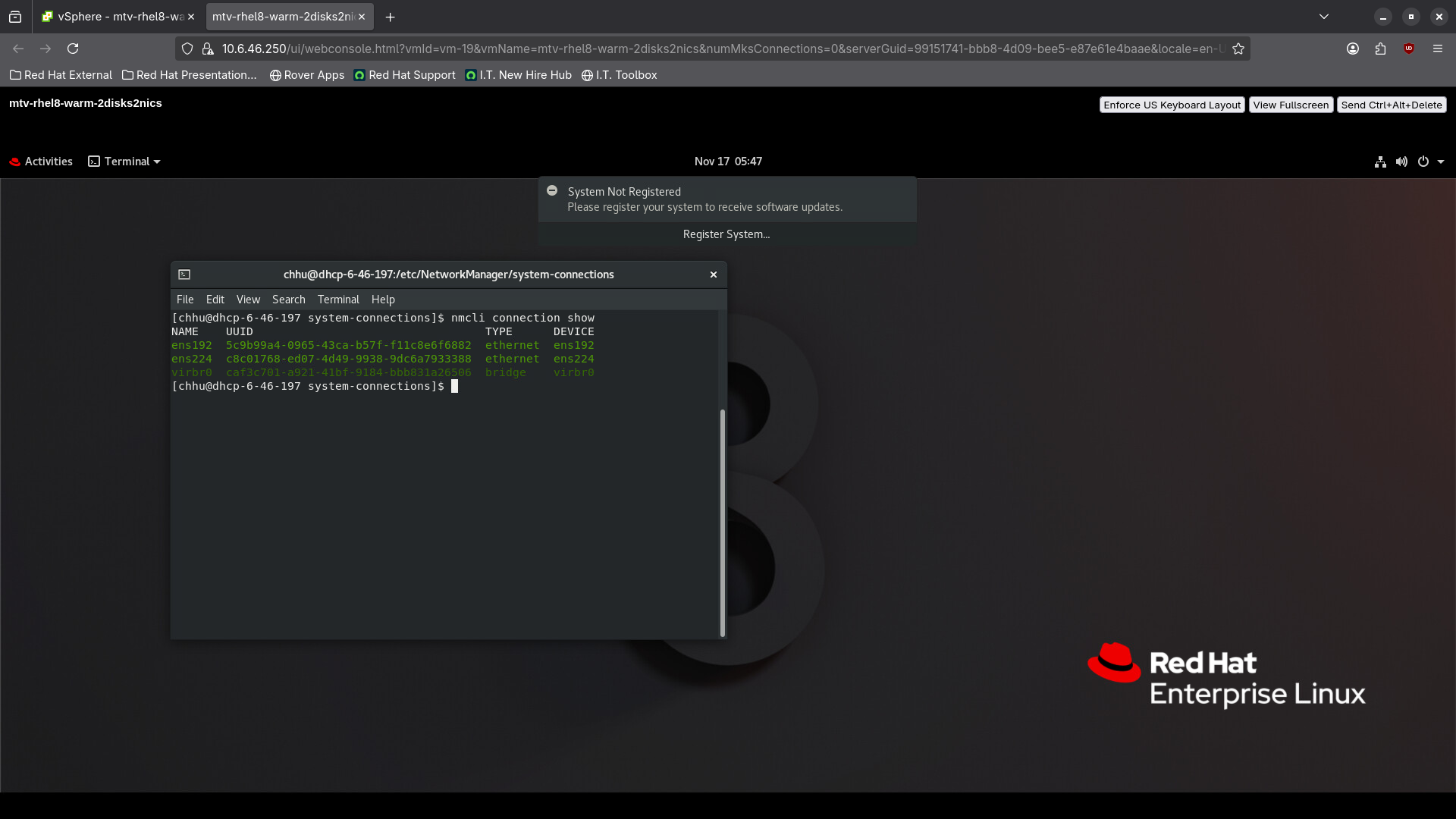Viewport: 1456px width, 819px height.
Task: Click the Register System... button
Action: pos(726,234)
